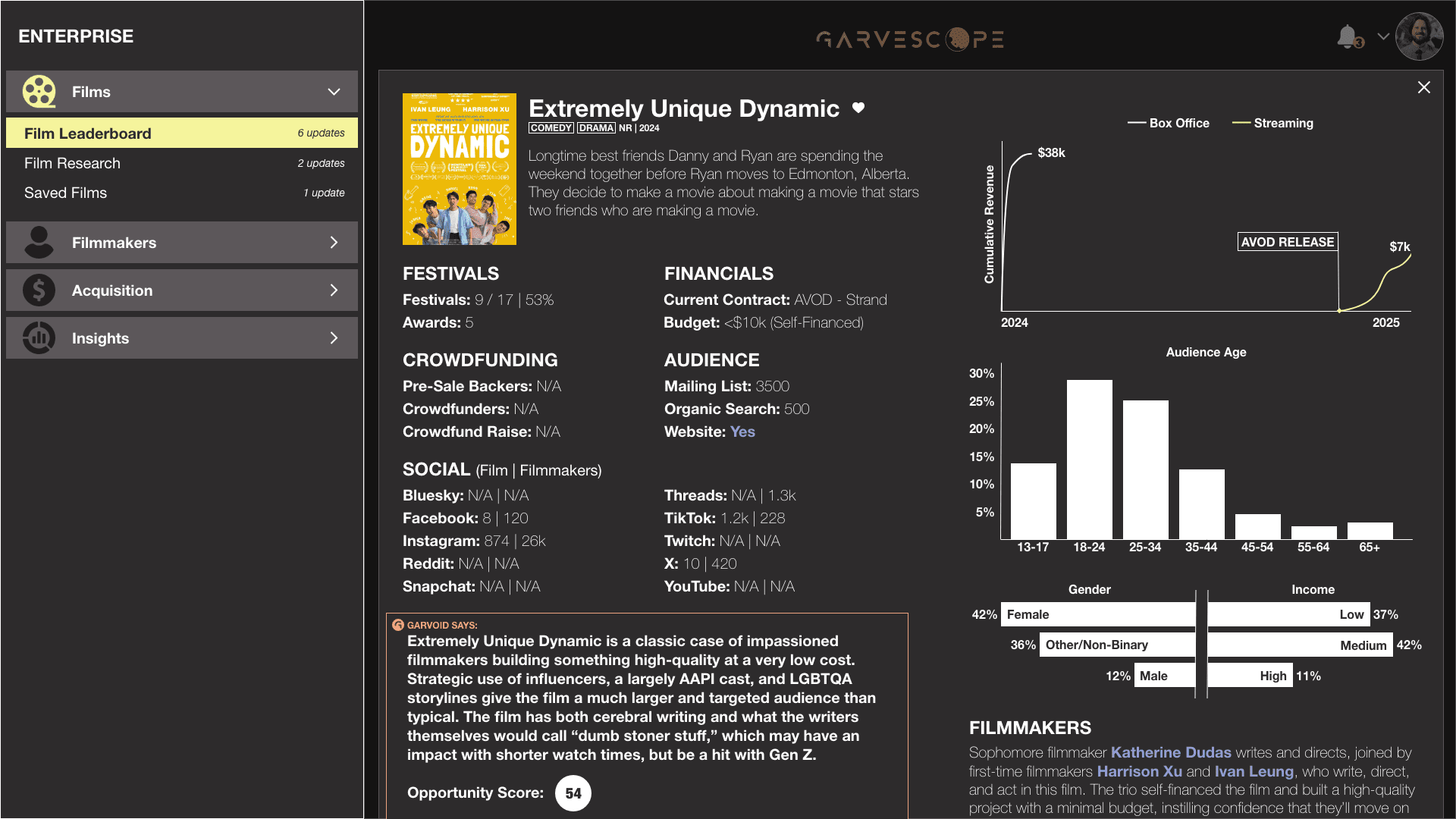The height and width of the screenshot is (819, 1456).
Task: Click the Other/Non-Binary gender bar
Action: [1117, 645]
